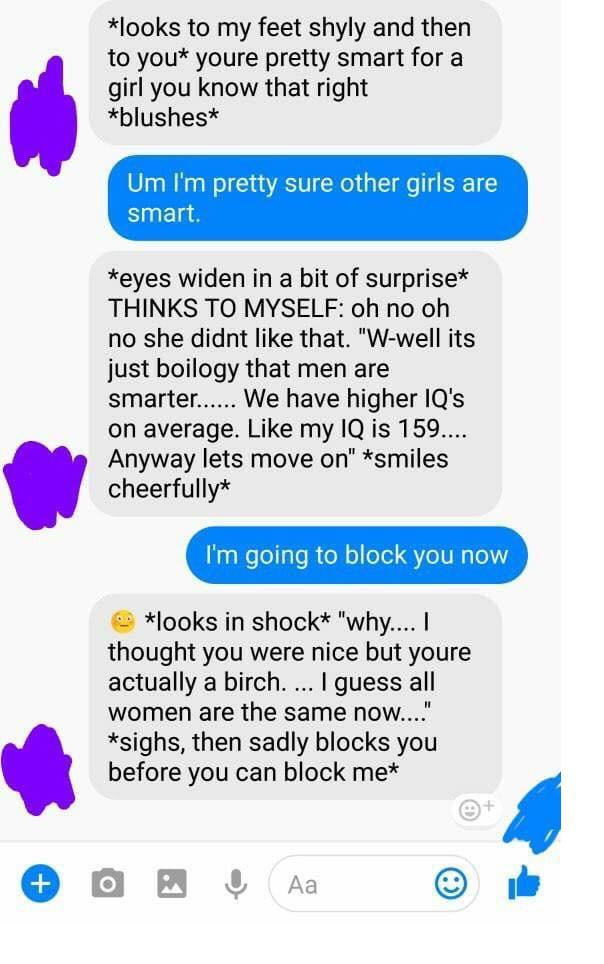
Task: Open the purple-scribbled avatar beside the '*blushes*' message
Action: [x=43, y=115]
